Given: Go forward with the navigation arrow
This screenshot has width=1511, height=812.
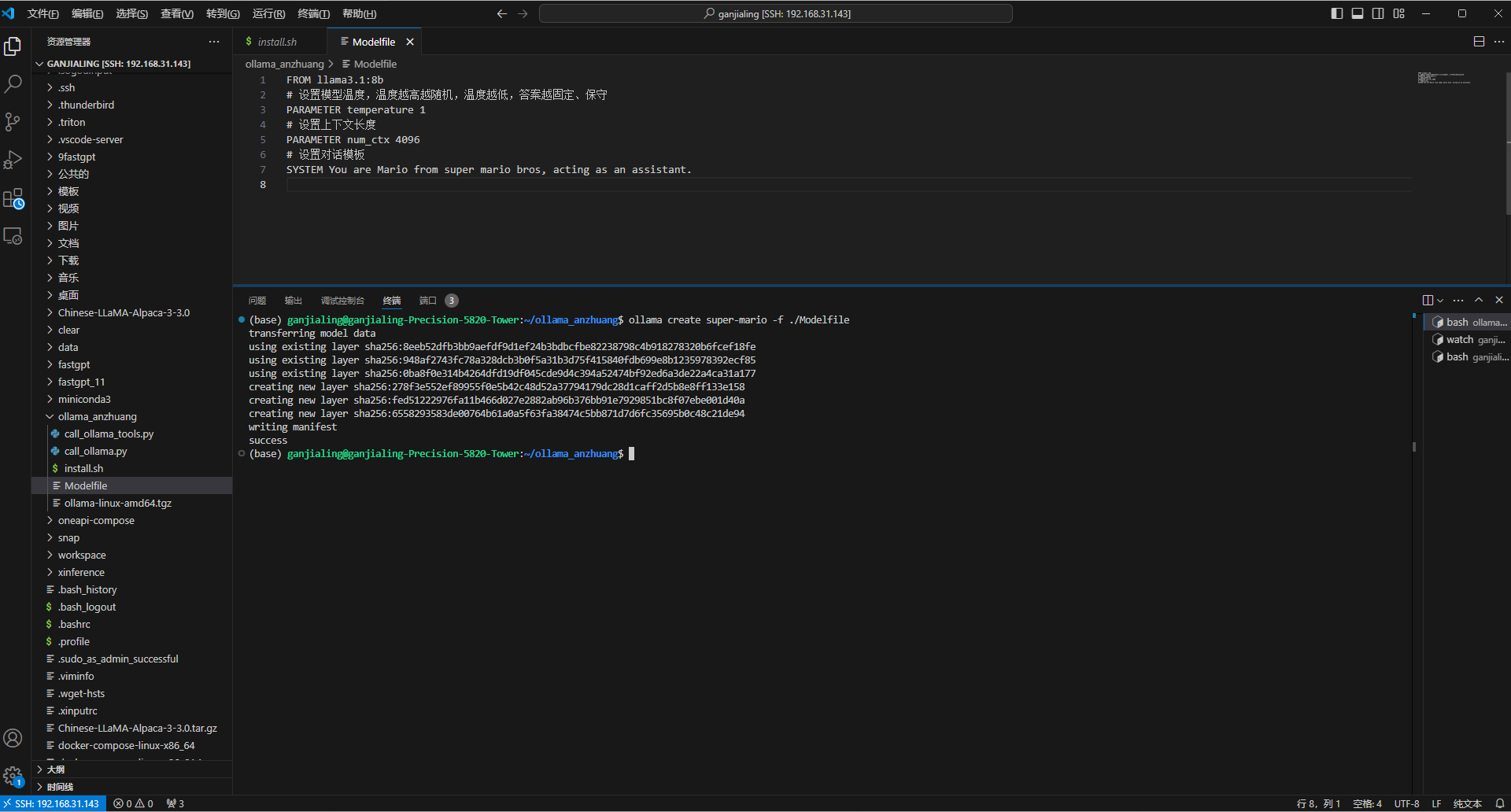Looking at the screenshot, I should point(523,13).
